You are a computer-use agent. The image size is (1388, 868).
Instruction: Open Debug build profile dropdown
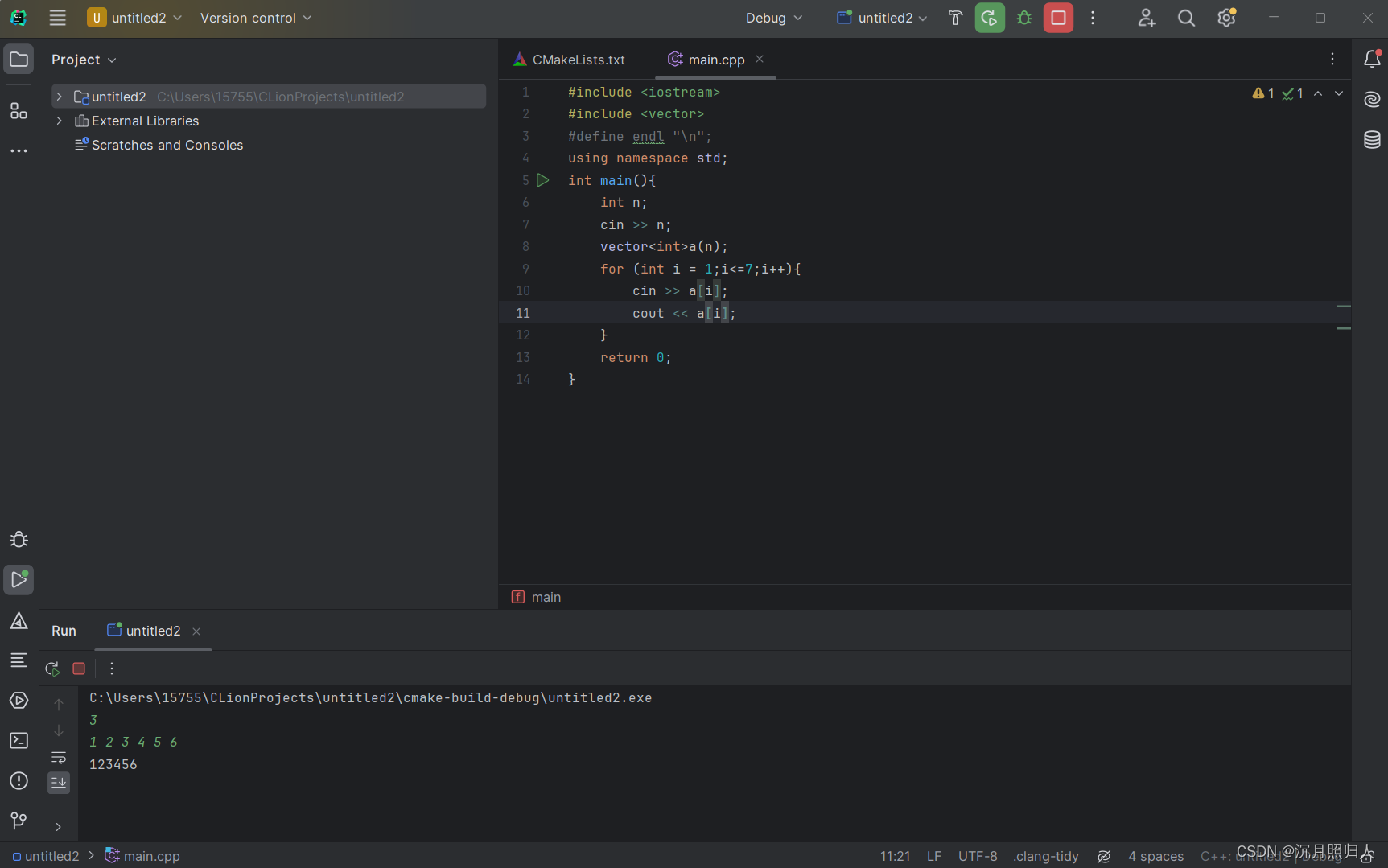773,18
